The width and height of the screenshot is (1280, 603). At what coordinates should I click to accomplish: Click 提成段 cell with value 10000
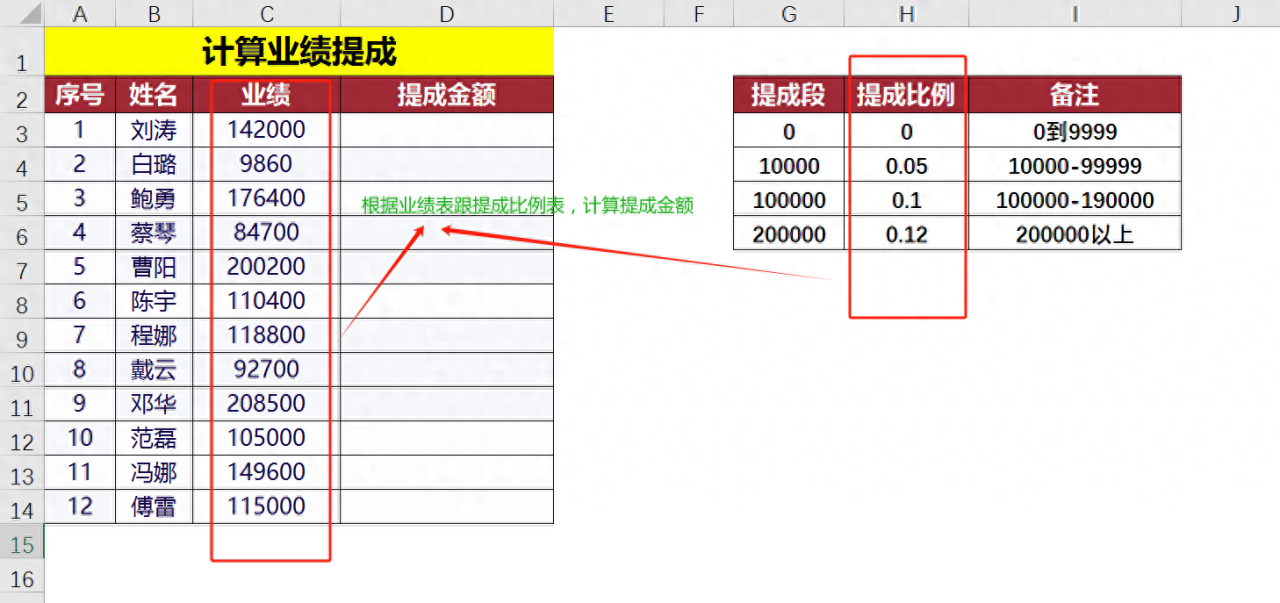click(789, 166)
